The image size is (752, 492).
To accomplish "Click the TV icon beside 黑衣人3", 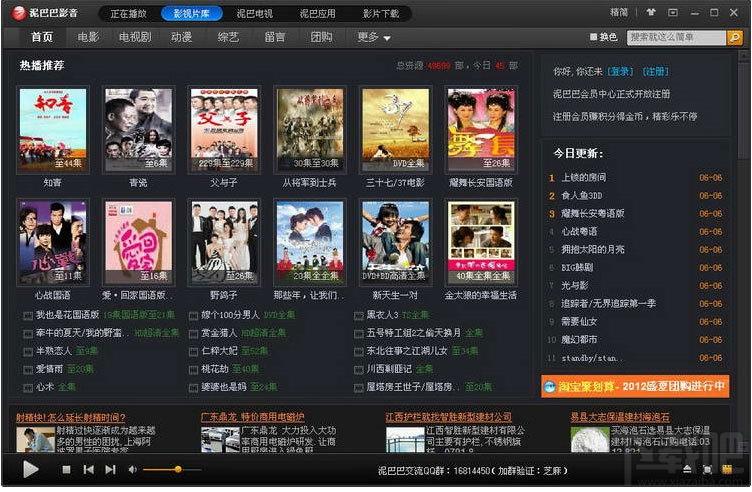I will (x=358, y=316).
